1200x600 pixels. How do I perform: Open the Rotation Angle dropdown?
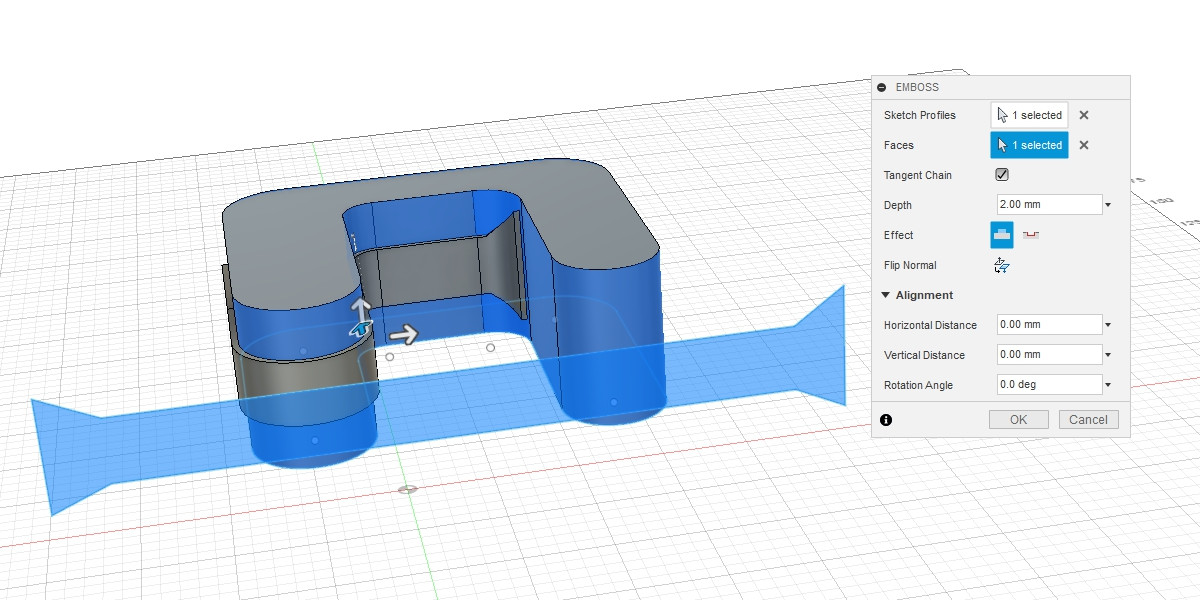[x=1107, y=384]
